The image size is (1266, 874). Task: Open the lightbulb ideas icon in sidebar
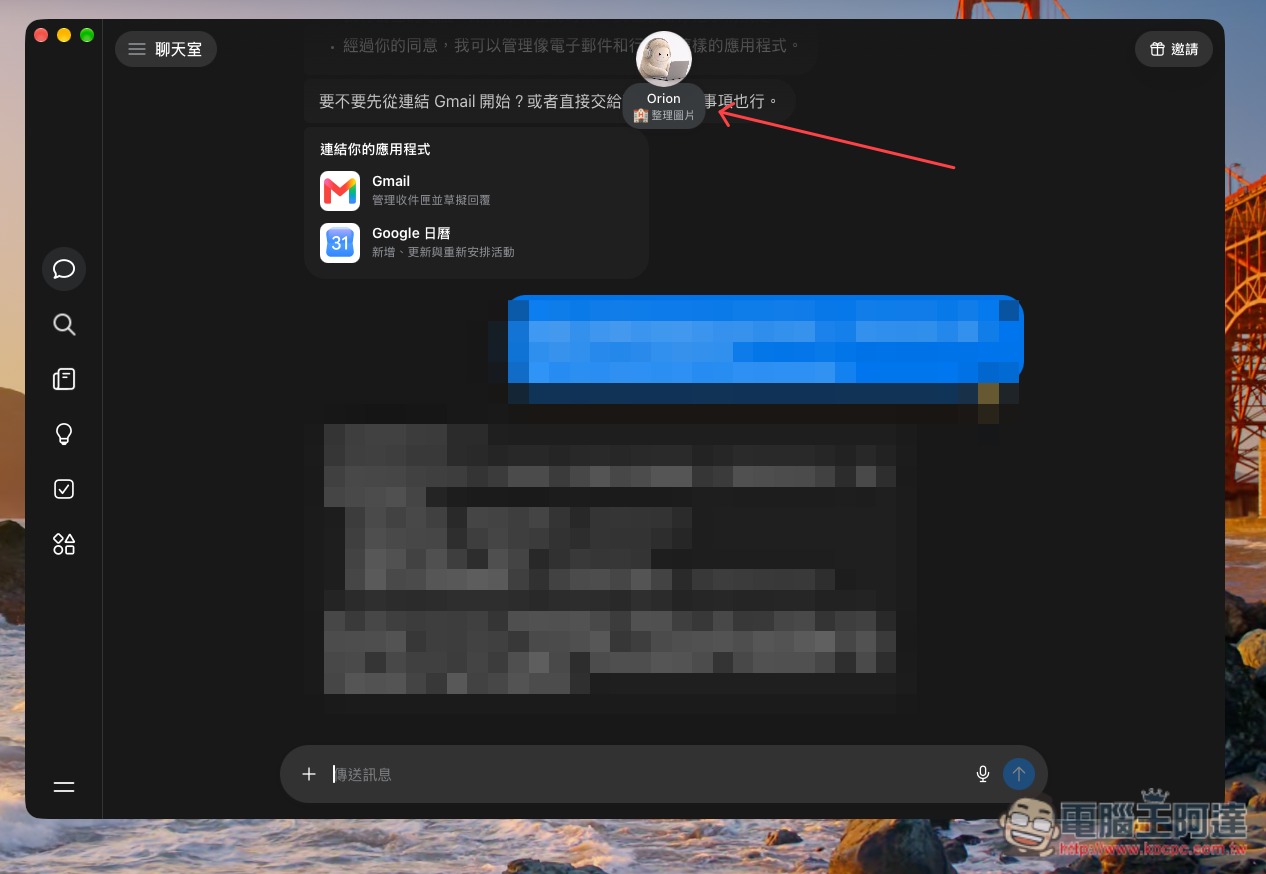pos(64,434)
